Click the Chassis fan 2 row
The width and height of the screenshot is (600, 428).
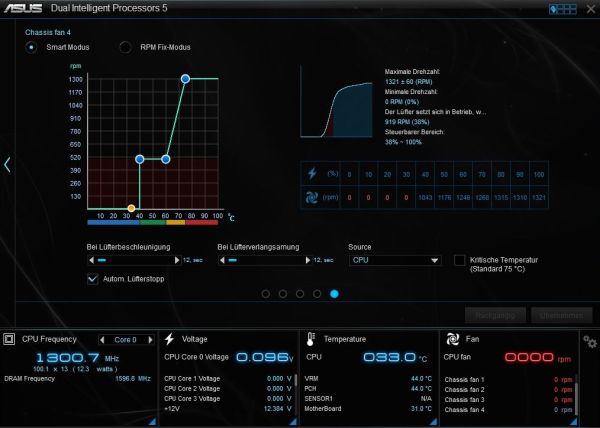[508, 389]
